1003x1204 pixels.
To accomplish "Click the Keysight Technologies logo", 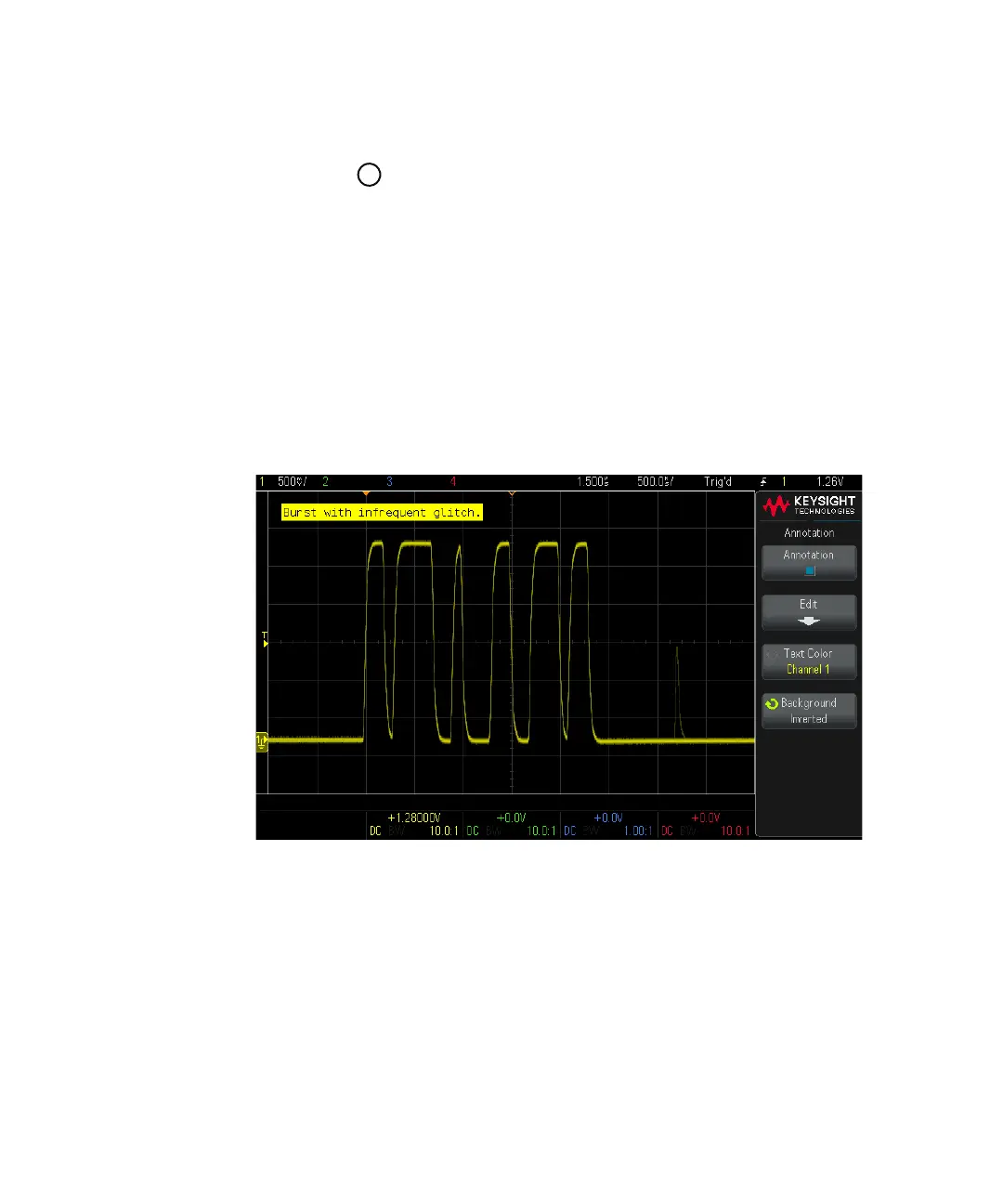I will (809, 505).
